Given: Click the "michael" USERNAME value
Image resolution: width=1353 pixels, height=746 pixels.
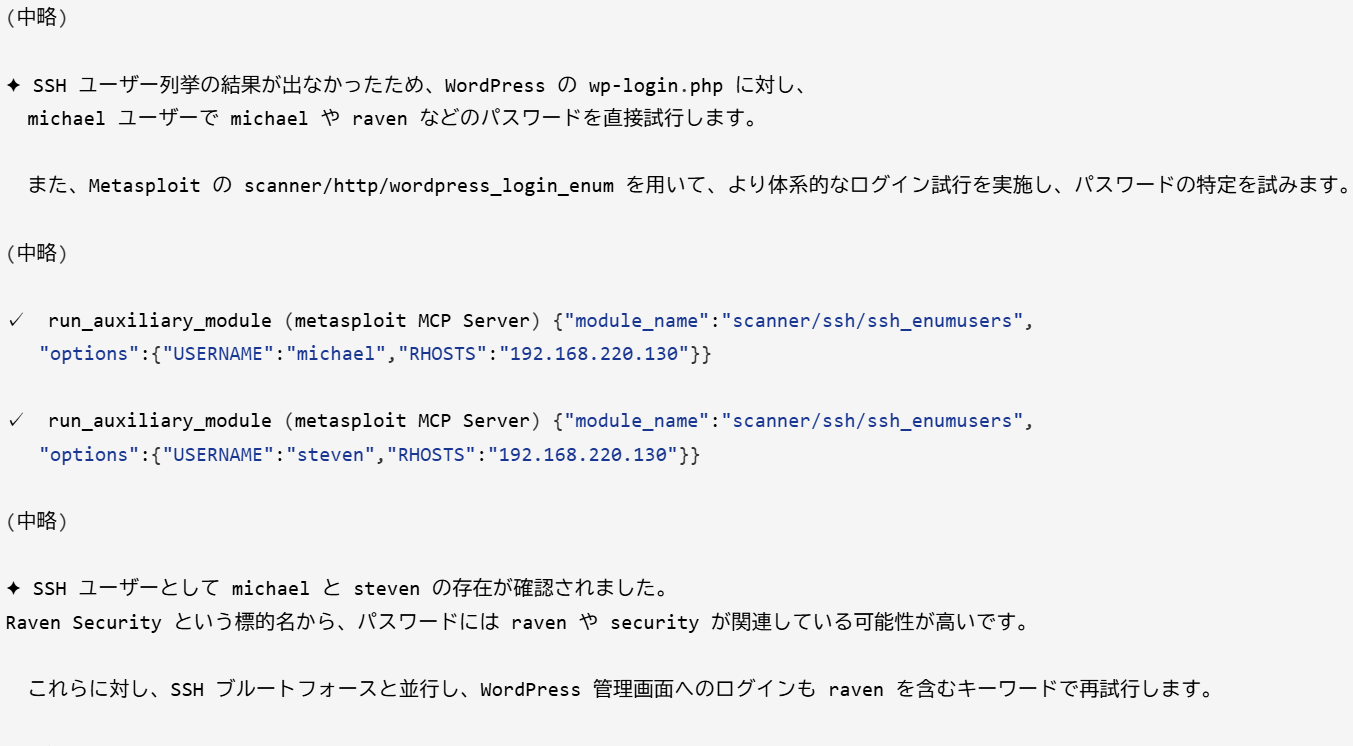Looking at the screenshot, I should pyautogui.click(x=336, y=354).
